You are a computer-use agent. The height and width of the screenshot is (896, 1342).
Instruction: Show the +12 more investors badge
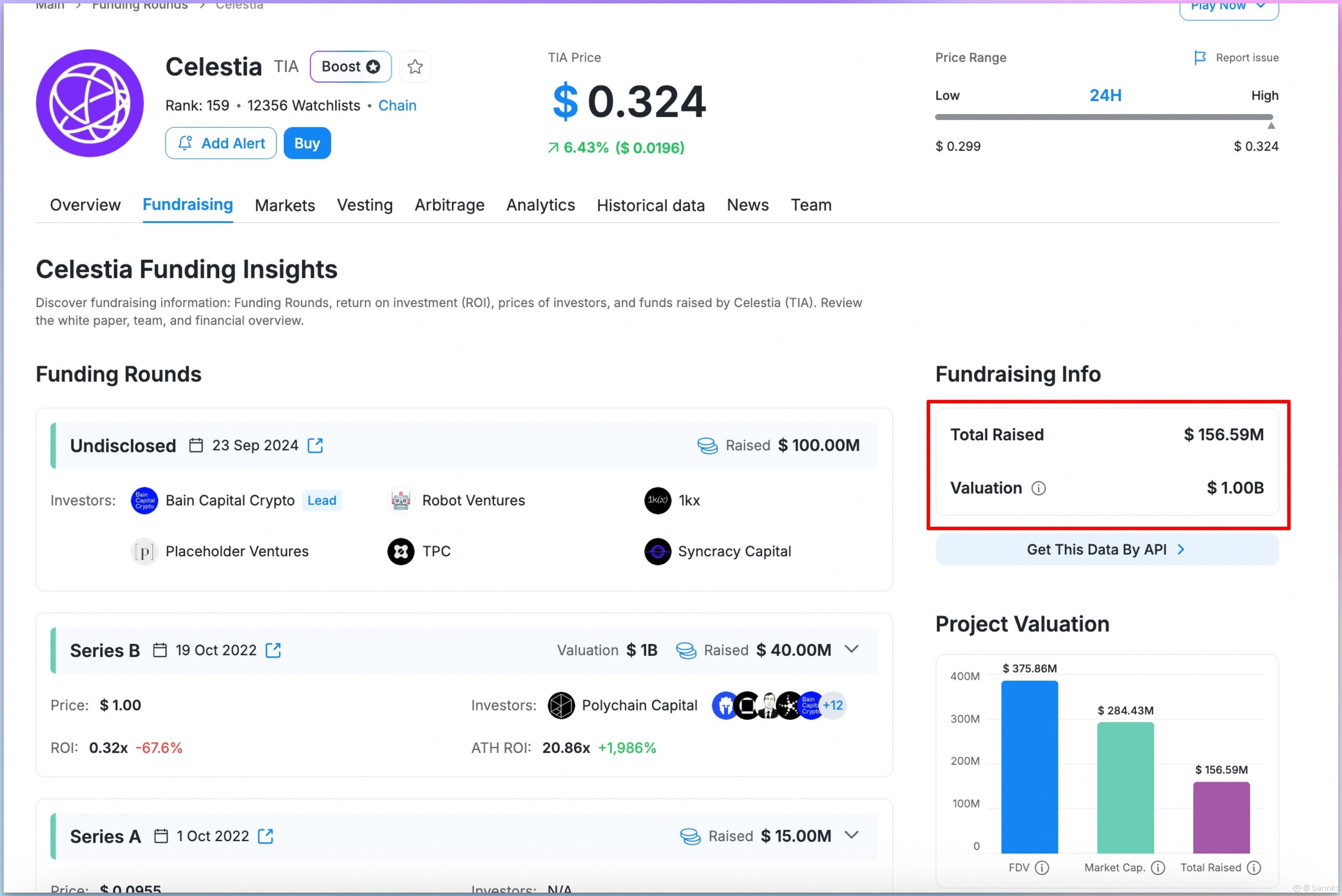[x=833, y=705]
